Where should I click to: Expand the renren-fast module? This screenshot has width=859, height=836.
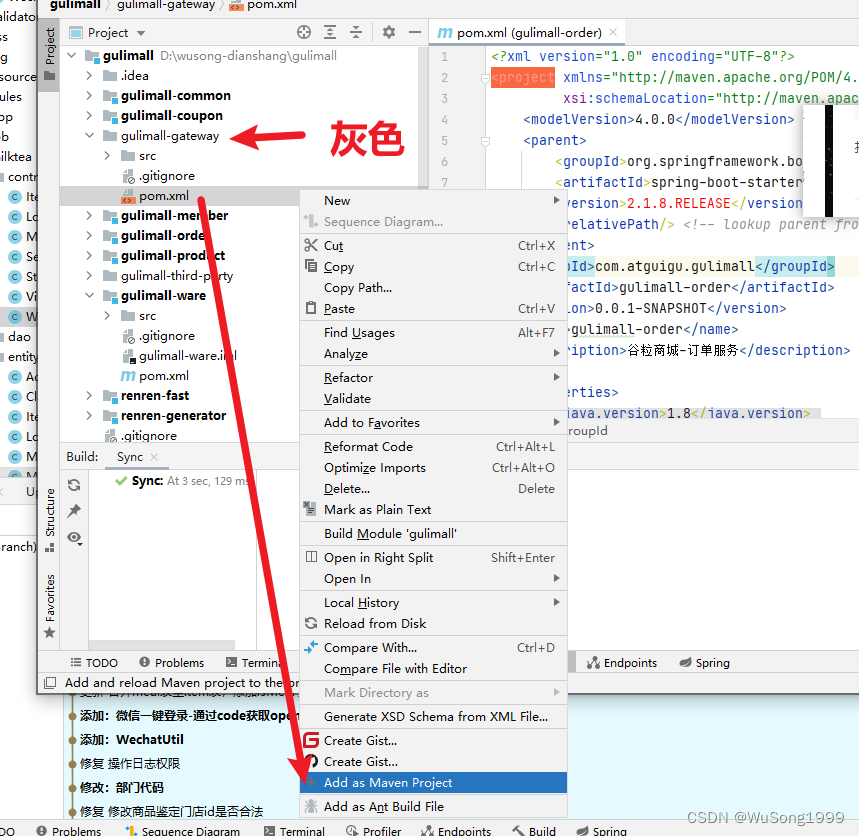pos(89,395)
